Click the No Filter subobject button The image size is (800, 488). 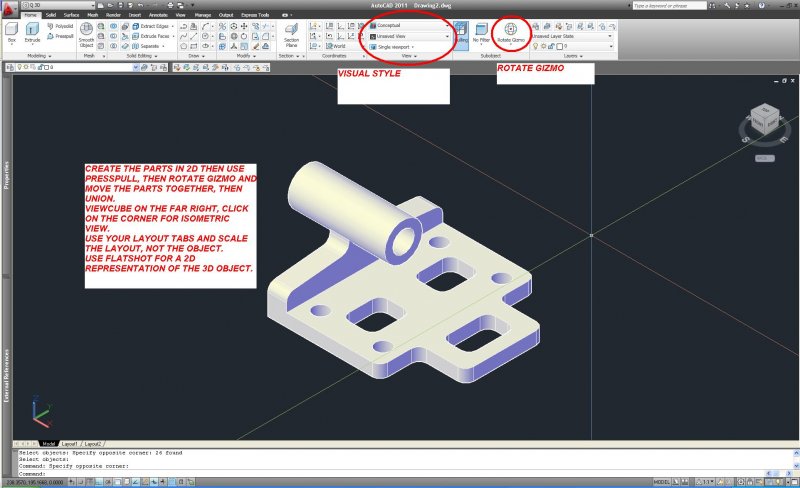tap(481, 33)
